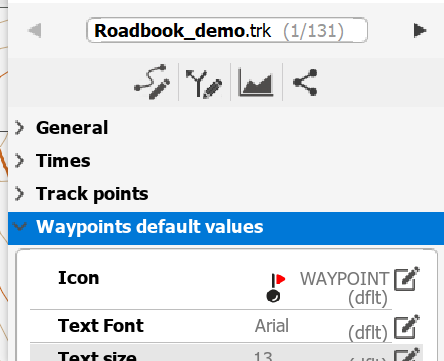Open the track path edit tool
The width and height of the screenshot is (444, 361).
152,82
